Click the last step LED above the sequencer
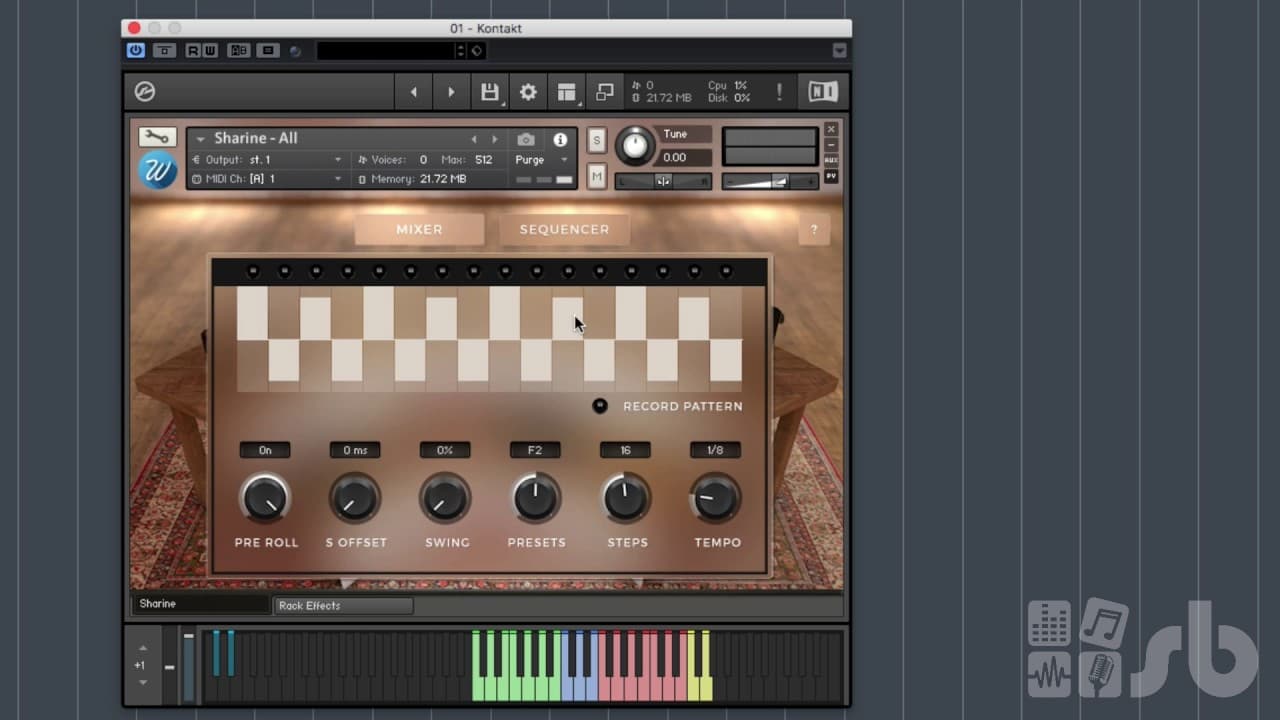Screen dimensions: 1280x720 [x=726, y=271]
